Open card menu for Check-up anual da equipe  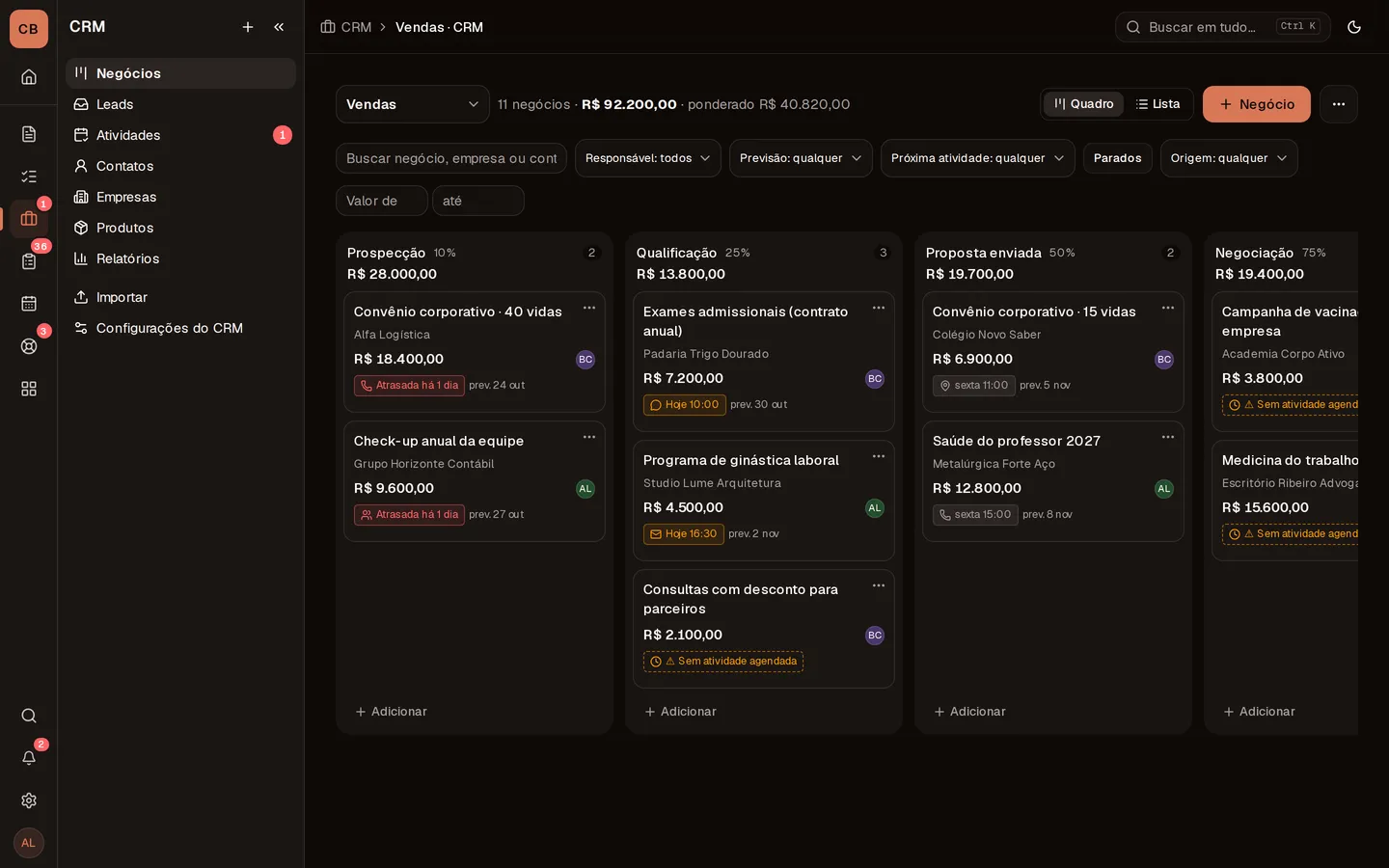click(x=589, y=437)
